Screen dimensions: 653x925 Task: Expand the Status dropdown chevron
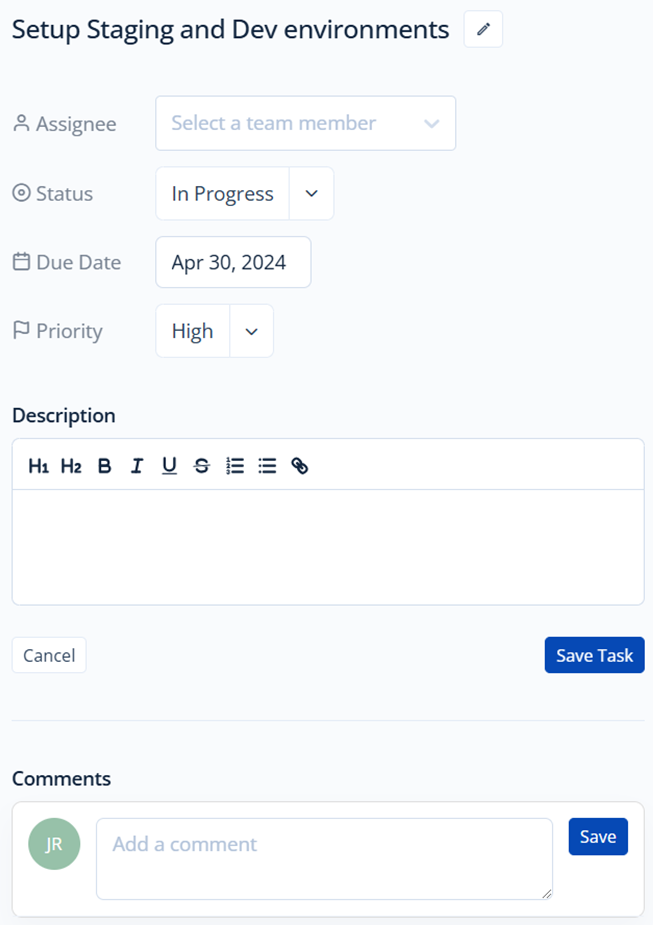pyautogui.click(x=311, y=193)
